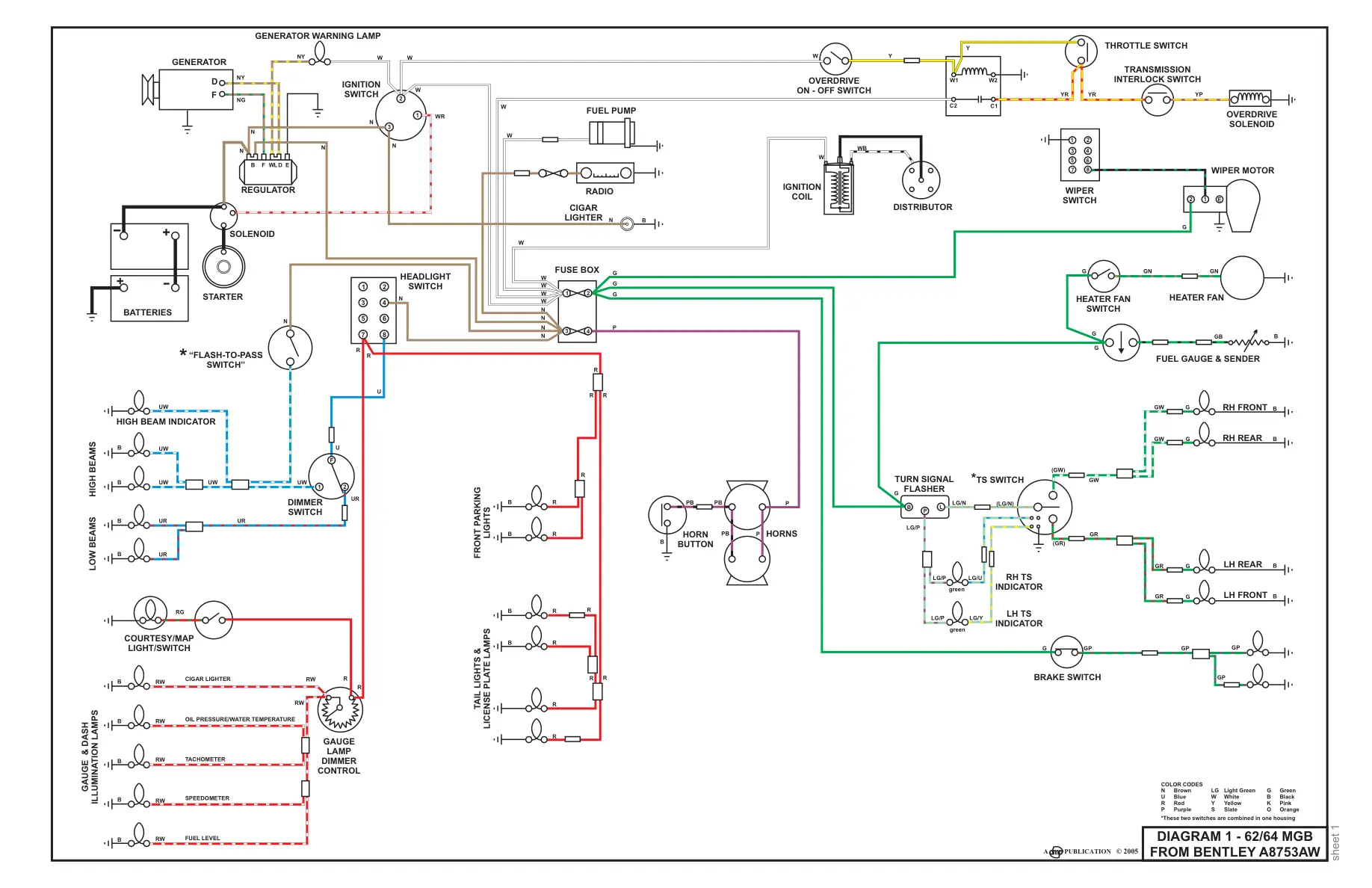Select the fuel pump symbol
Image resolution: width=1372 pixels, height=888 pixels.
click(x=612, y=133)
